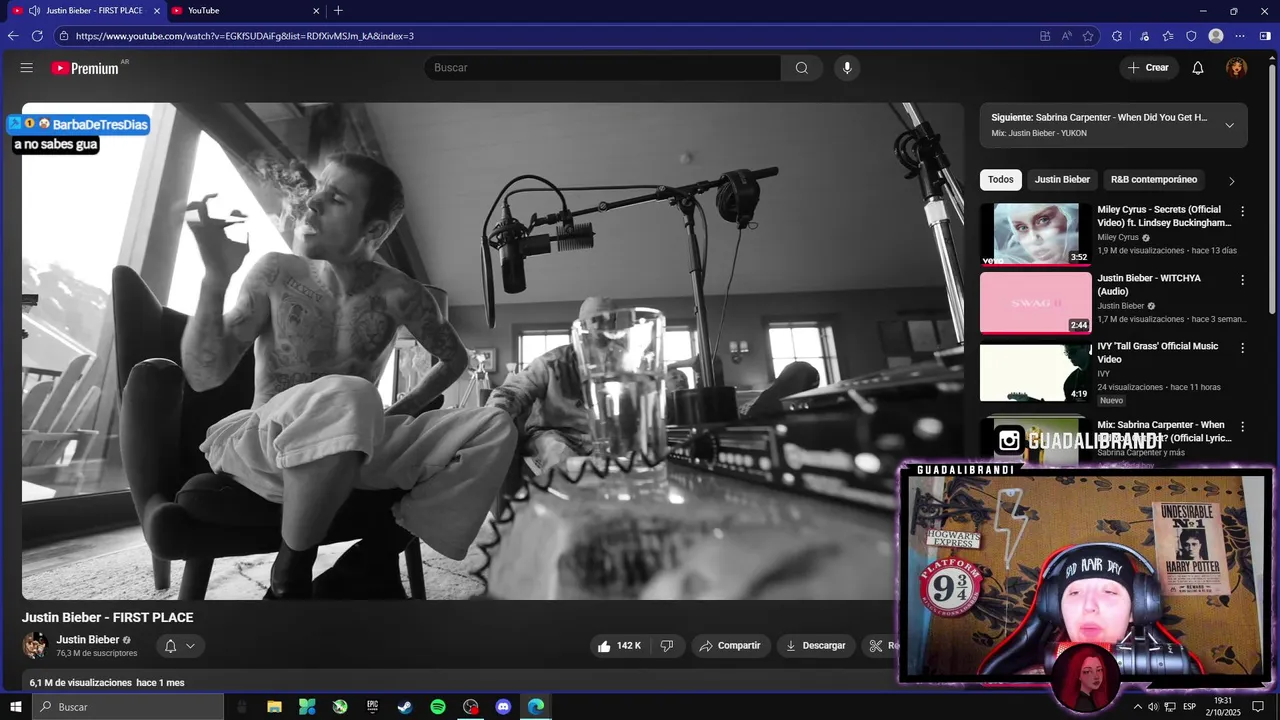Go back with browser back arrow

(13, 36)
